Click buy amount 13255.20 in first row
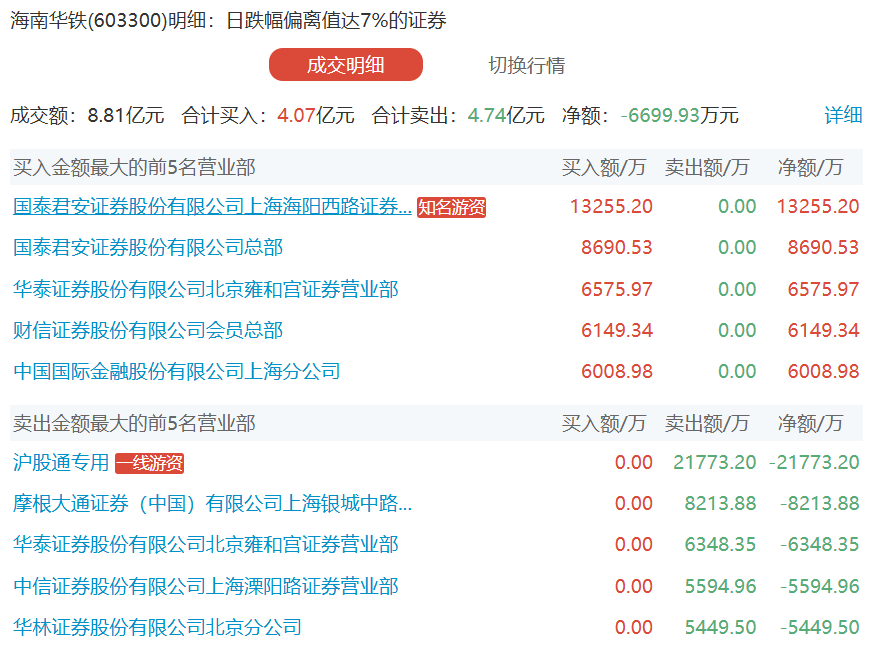879x656 pixels. tap(611, 206)
